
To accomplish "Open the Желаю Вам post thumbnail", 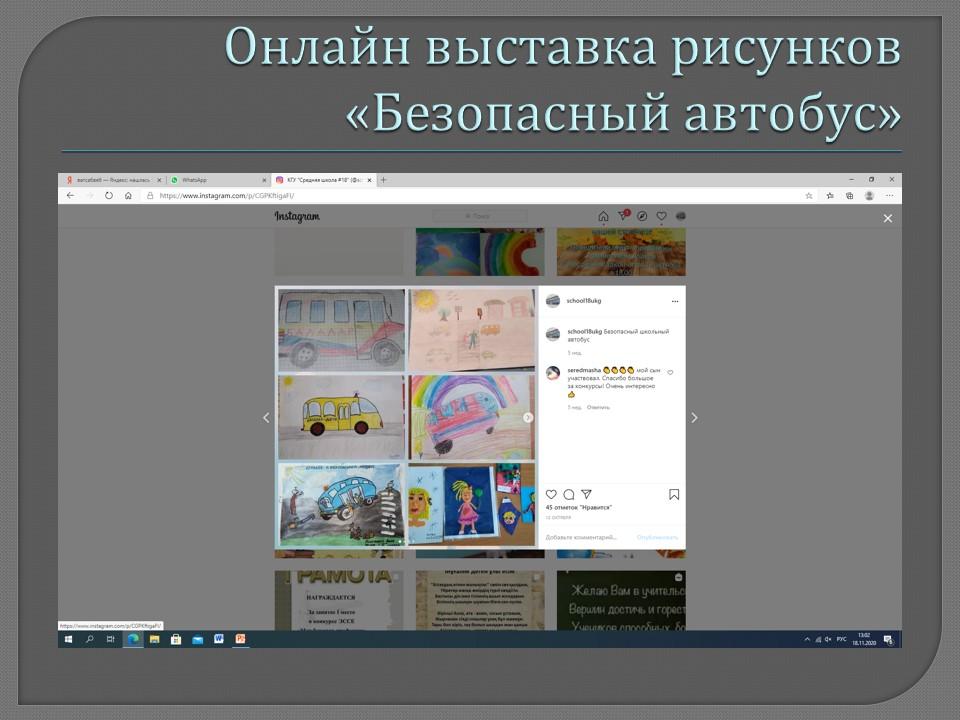I will [621, 600].
